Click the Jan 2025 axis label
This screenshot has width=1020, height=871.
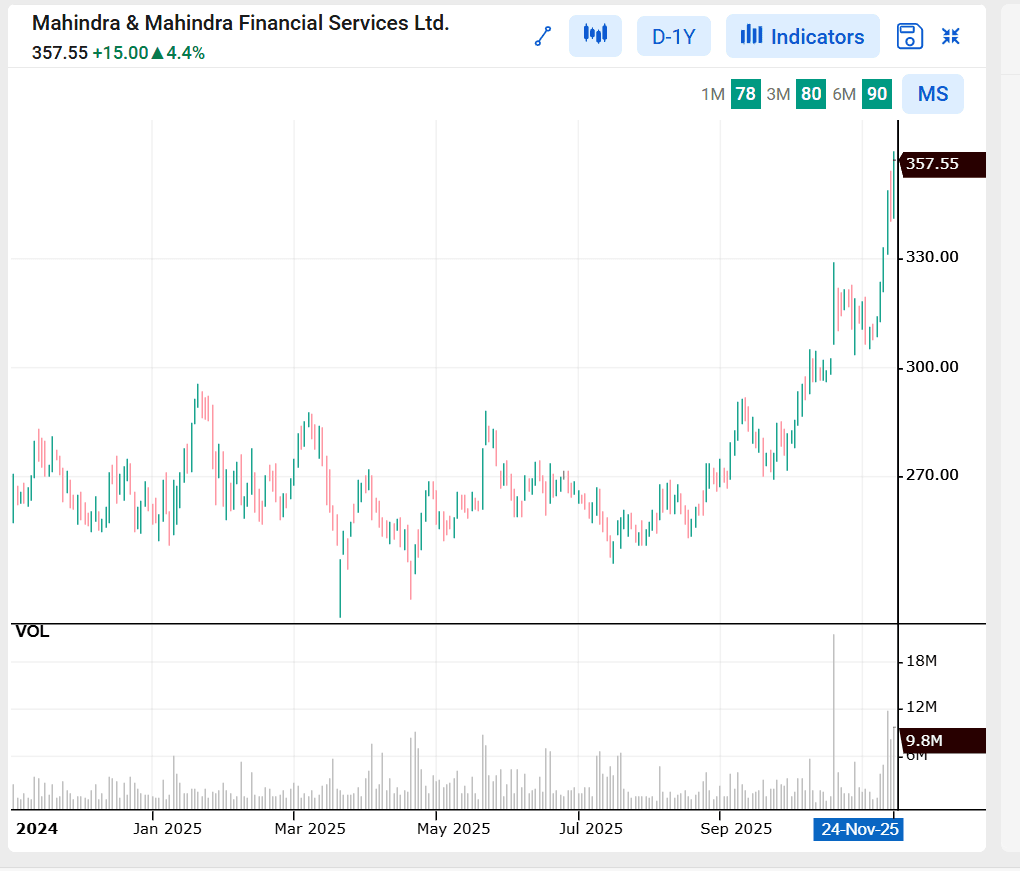(167, 829)
